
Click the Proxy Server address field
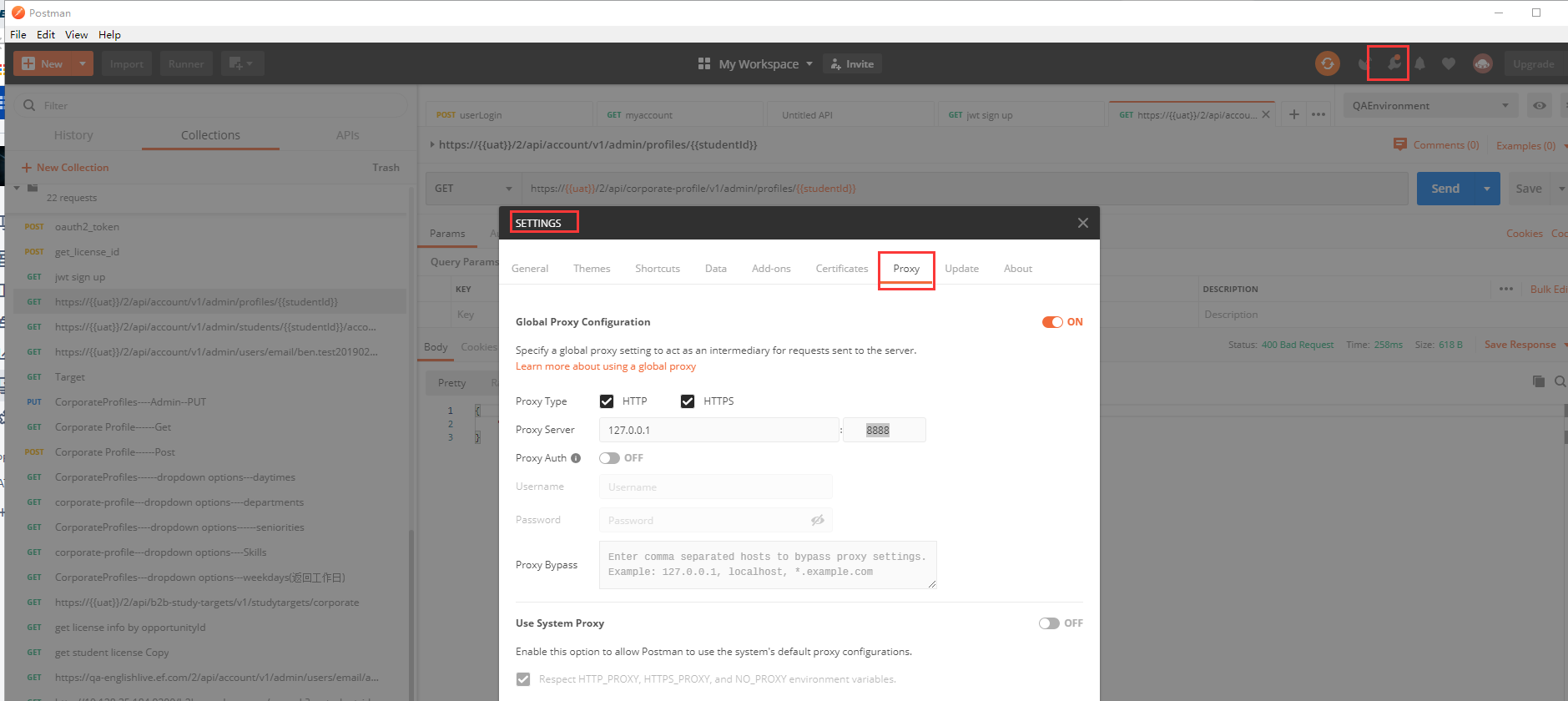(718, 430)
